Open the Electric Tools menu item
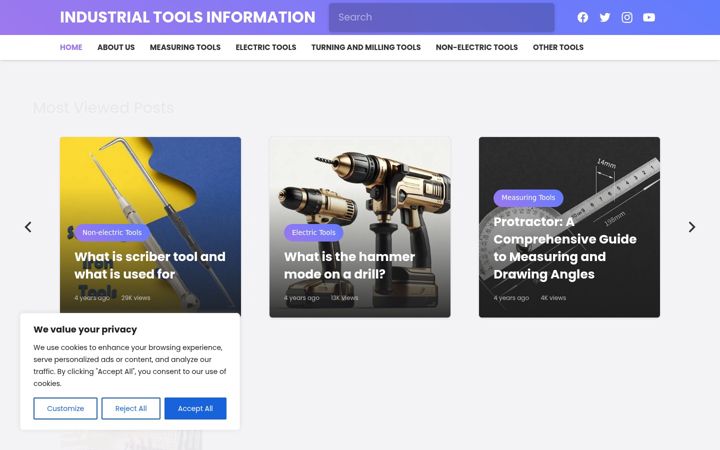This screenshot has height=450, width=720. pyautogui.click(x=266, y=47)
